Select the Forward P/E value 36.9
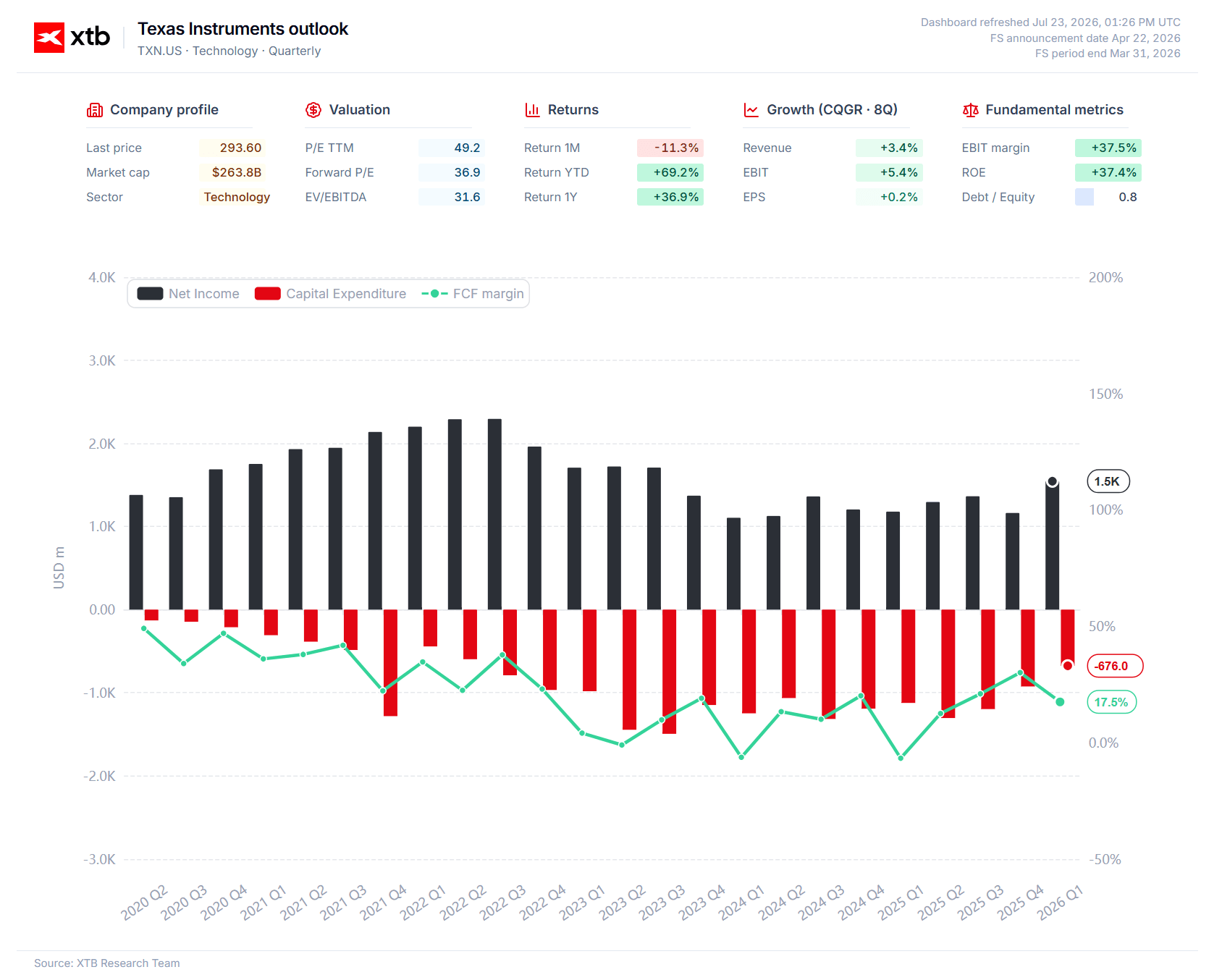The image size is (1222, 980). point(452,172)
